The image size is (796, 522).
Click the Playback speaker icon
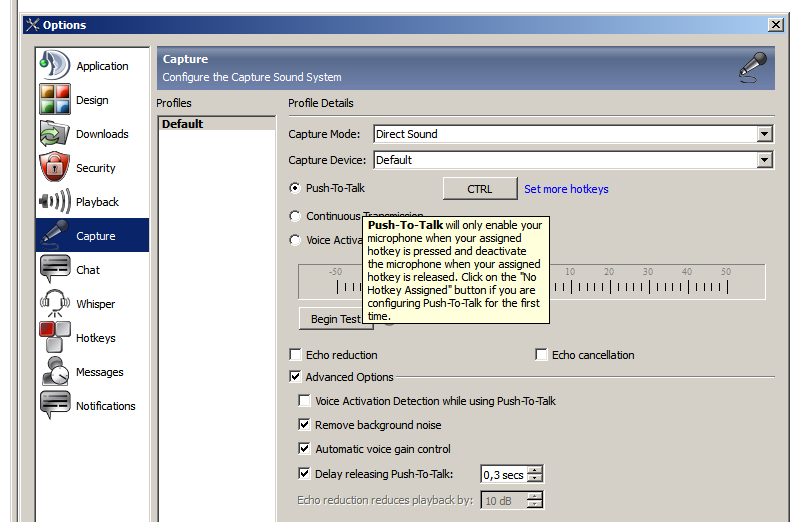54,202
